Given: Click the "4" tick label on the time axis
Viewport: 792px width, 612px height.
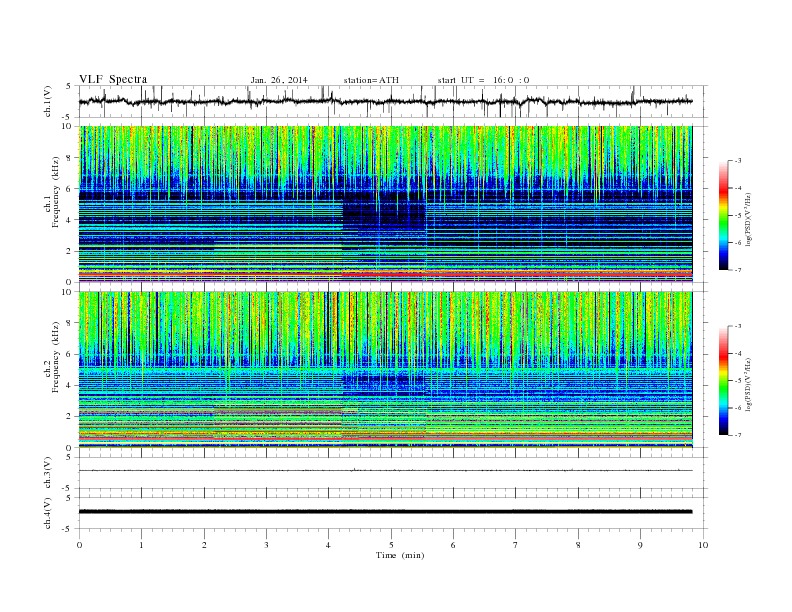Looking at the screenshot, I should (328, 545).
